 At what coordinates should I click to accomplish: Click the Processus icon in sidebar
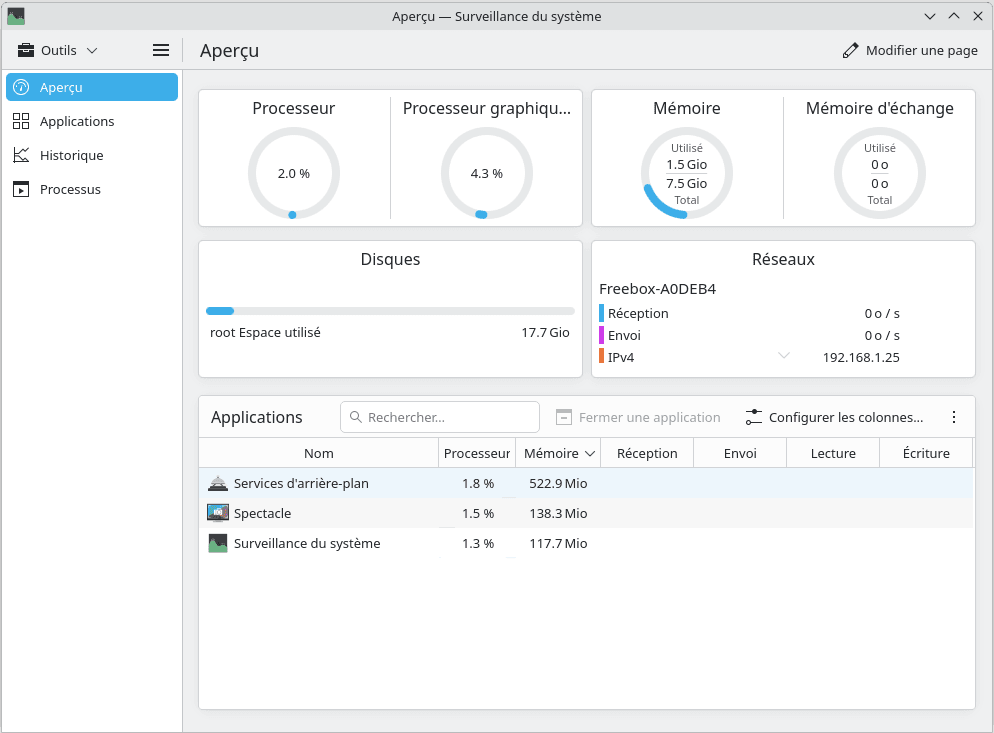[x=21, y=189]
